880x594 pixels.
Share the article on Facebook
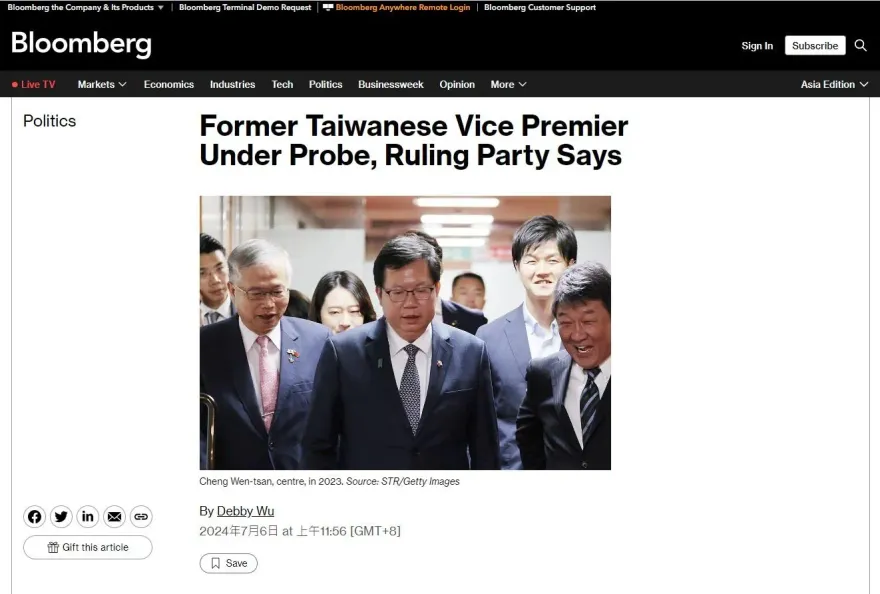tap(34, 517)
